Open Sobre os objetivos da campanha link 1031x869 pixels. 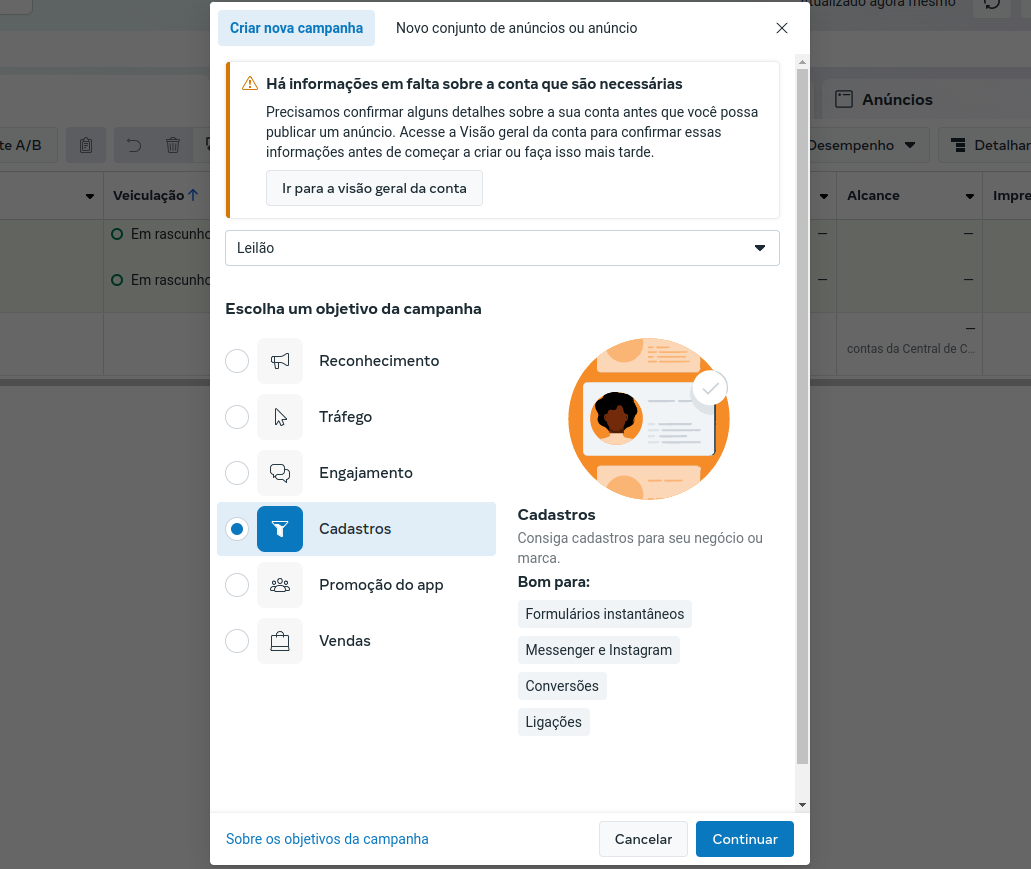pyautogui.click(x=327, y=839)
